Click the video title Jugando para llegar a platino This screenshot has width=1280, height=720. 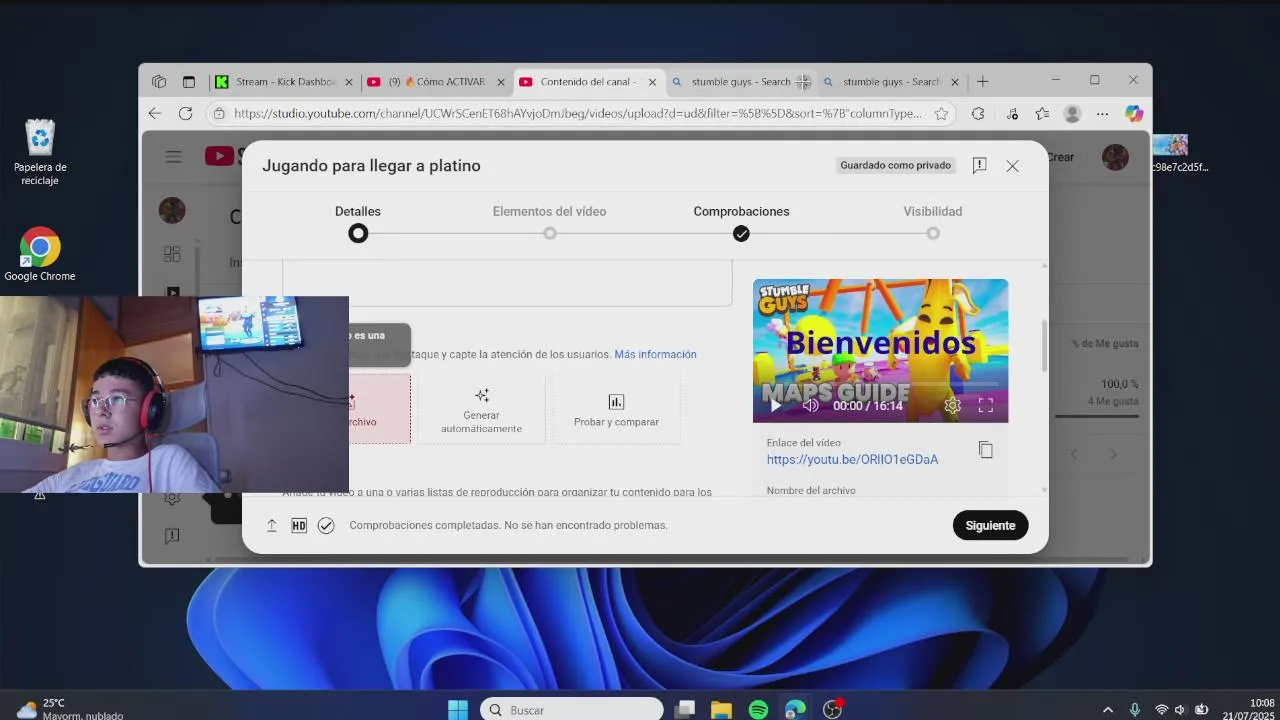point(371,166)
